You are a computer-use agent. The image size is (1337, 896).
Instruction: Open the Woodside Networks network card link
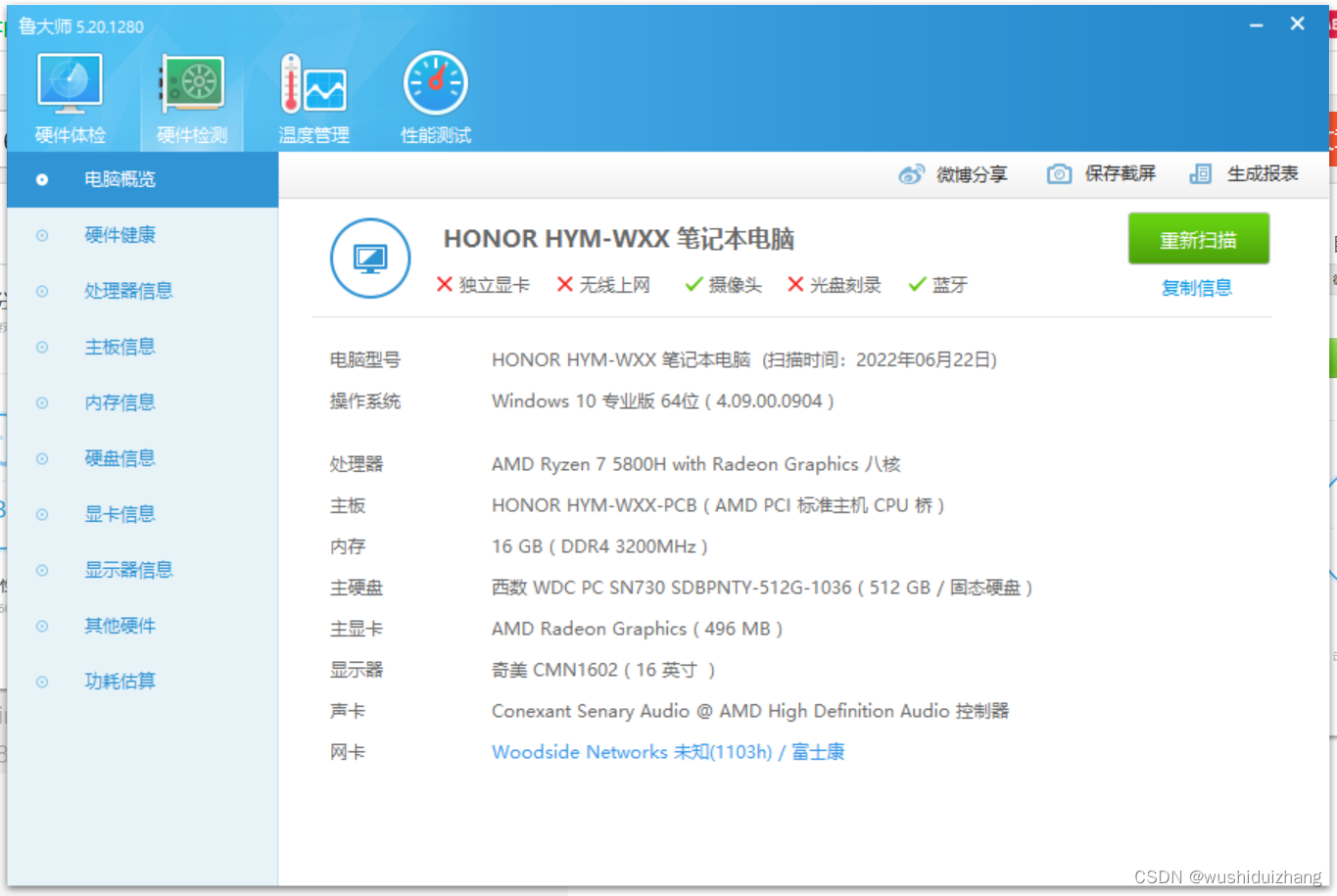(x=668, y=752)
